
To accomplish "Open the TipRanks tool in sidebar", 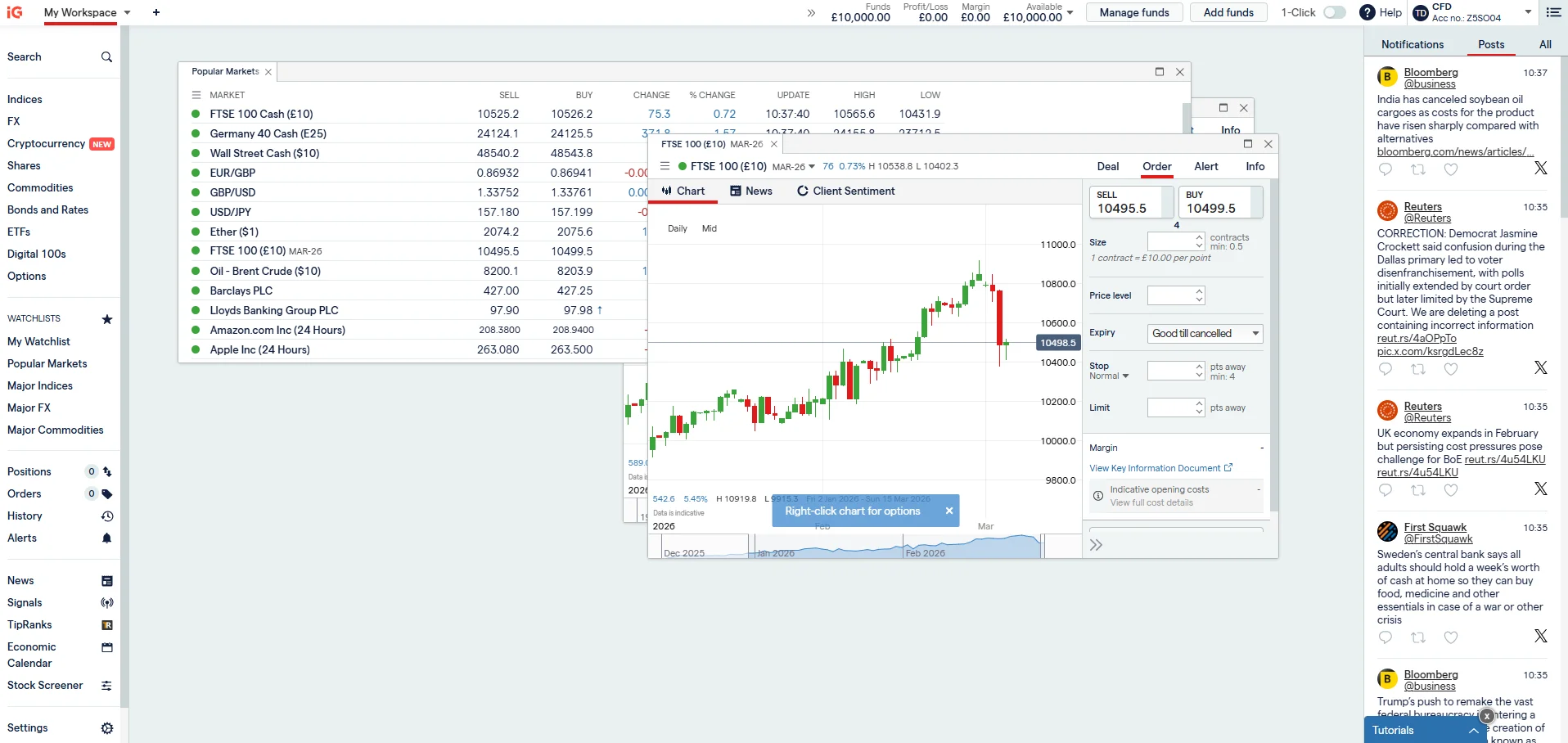I will click(x=30, y=624).
